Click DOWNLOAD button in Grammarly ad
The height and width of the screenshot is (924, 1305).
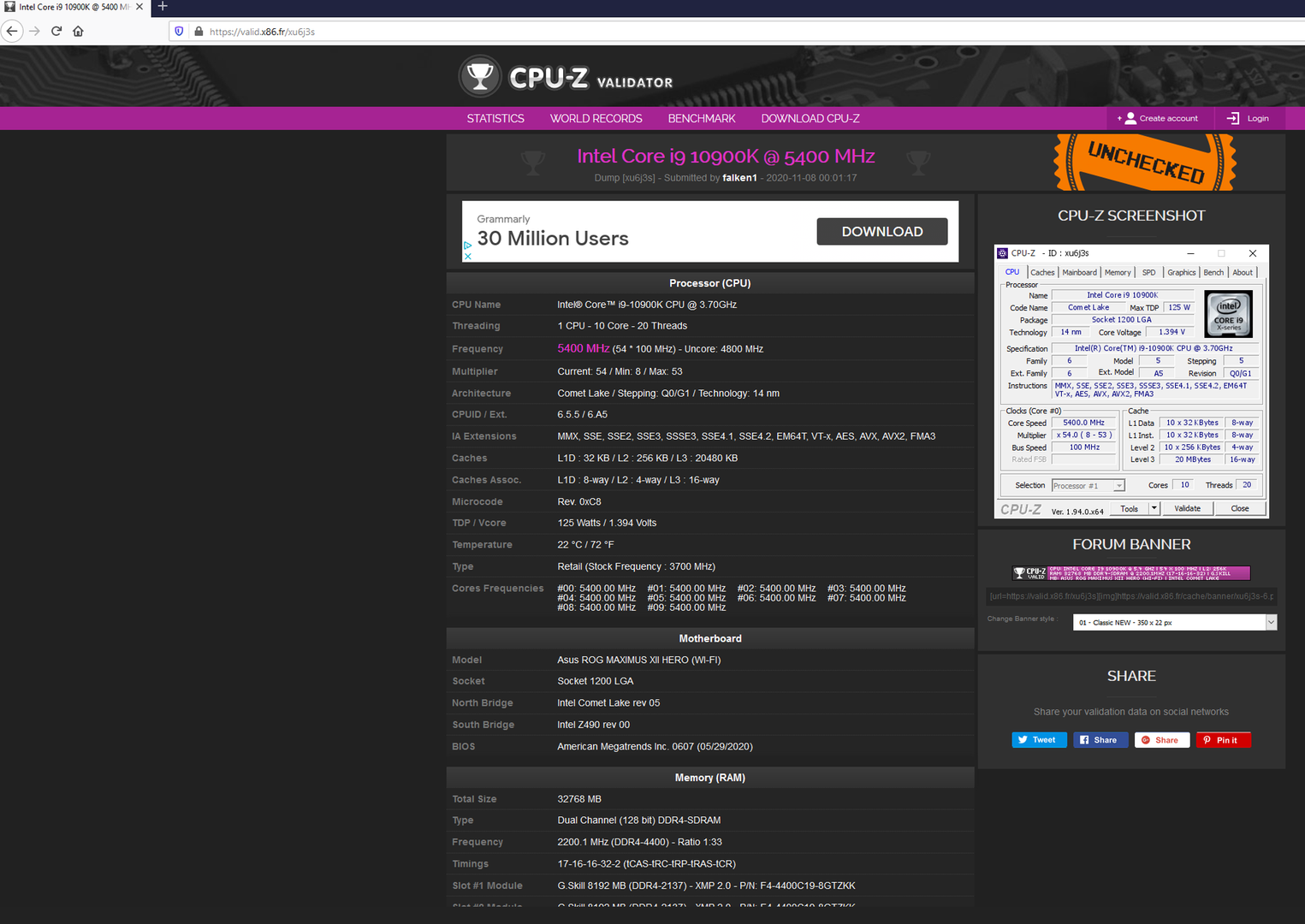click(882, 232)
